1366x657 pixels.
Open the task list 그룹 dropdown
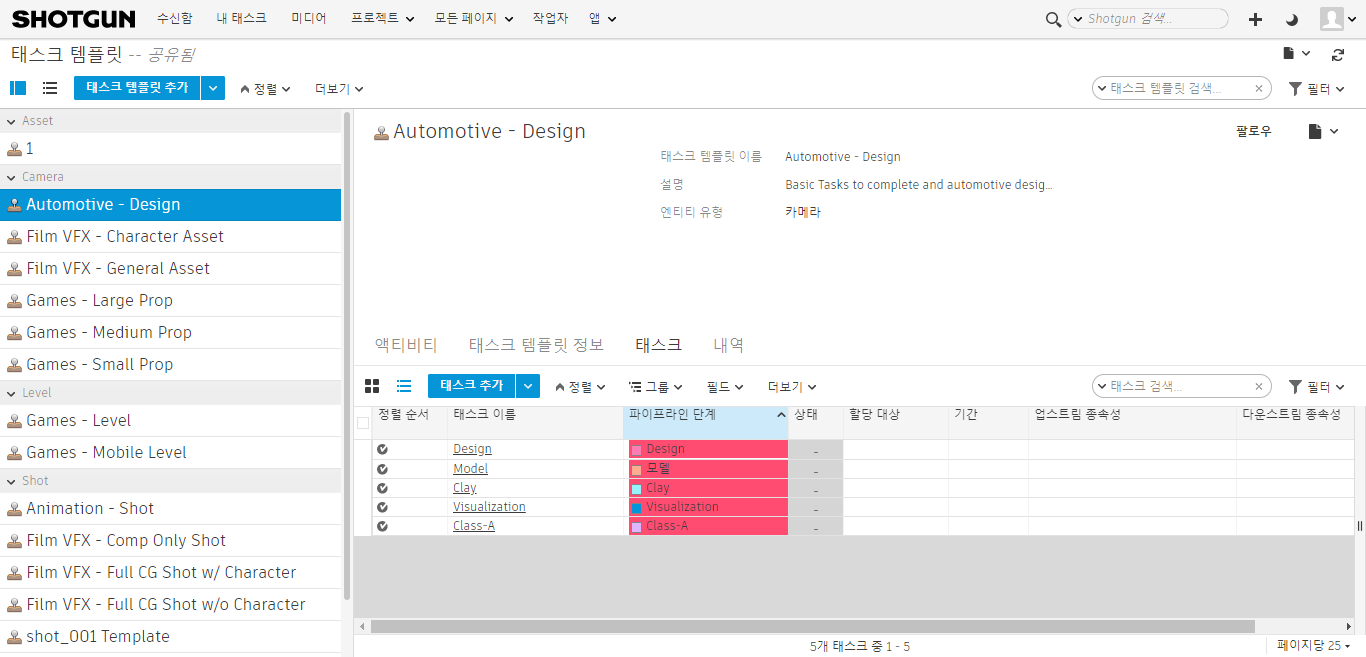655,387
